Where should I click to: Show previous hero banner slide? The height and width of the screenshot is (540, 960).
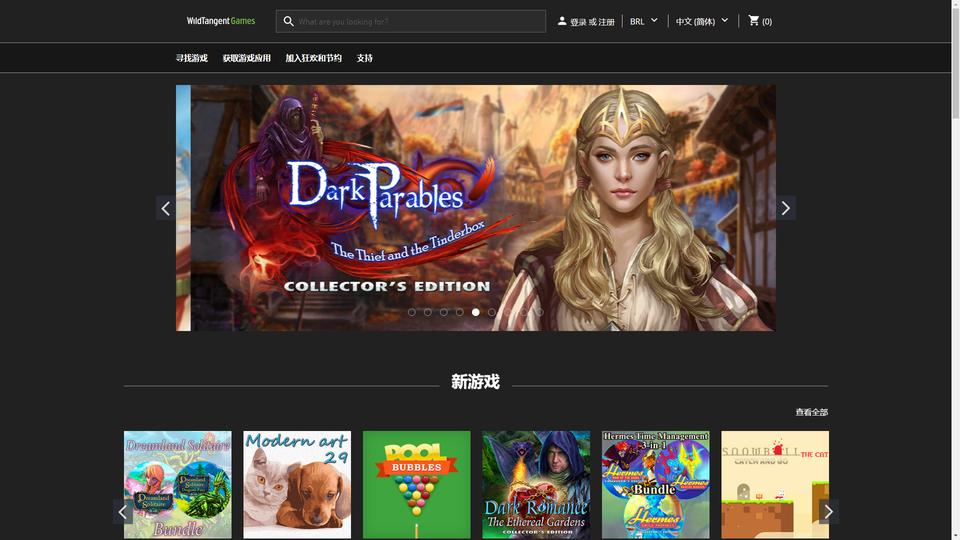point(165,208)
